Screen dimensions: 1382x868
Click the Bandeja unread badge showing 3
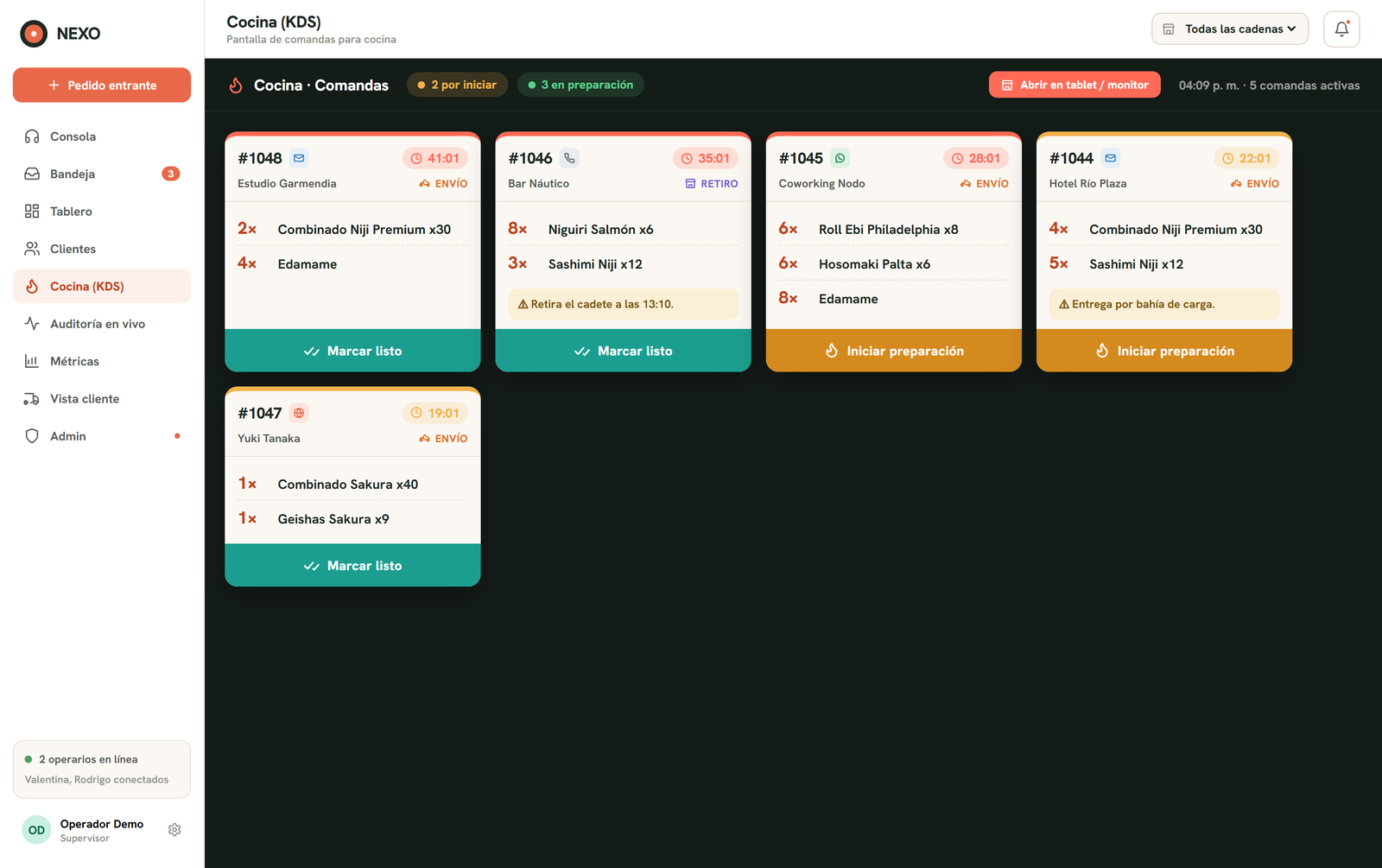pyautogui.click(x=171, y=174)
